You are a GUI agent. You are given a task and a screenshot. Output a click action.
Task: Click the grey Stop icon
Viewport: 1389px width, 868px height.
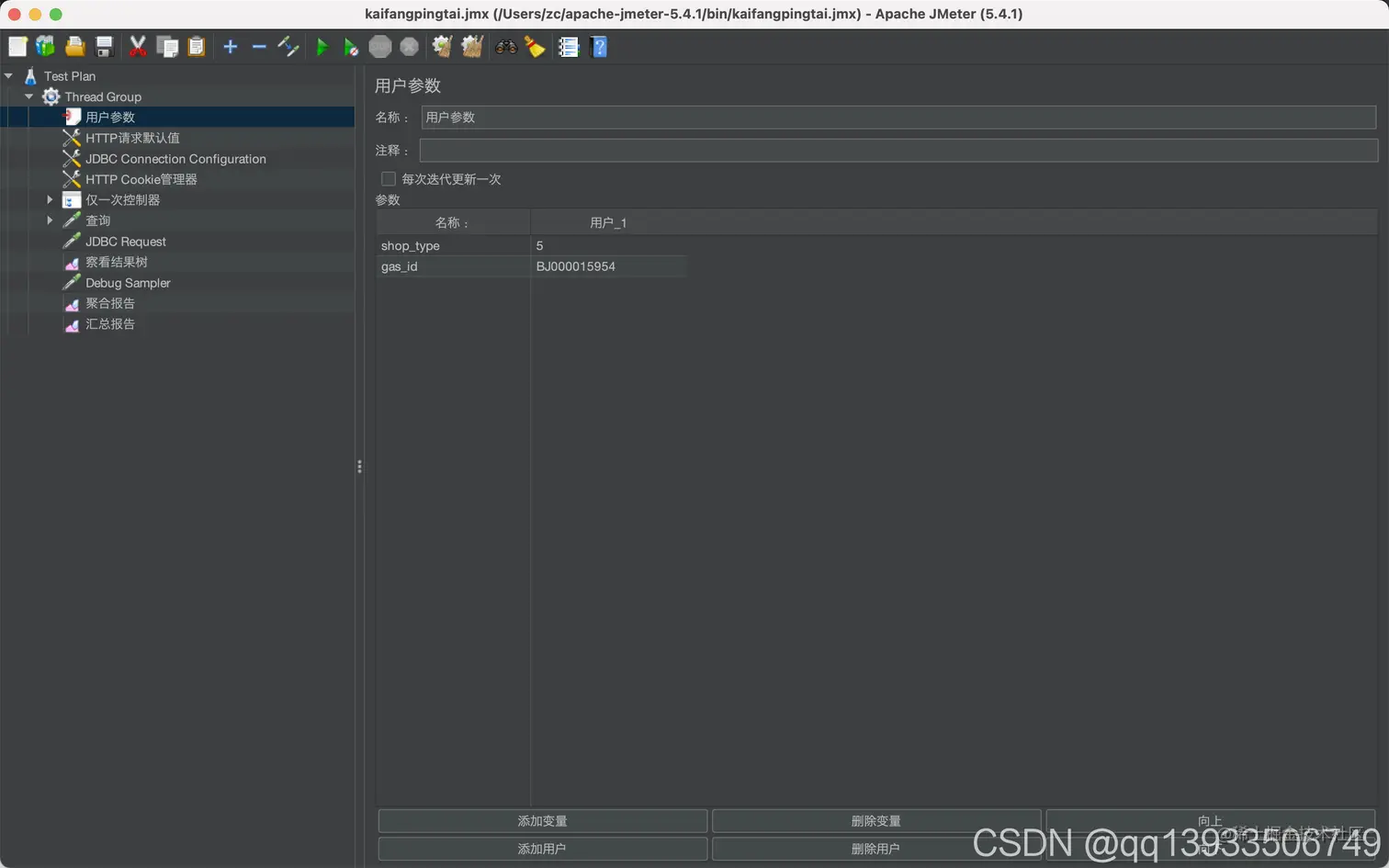380,47
